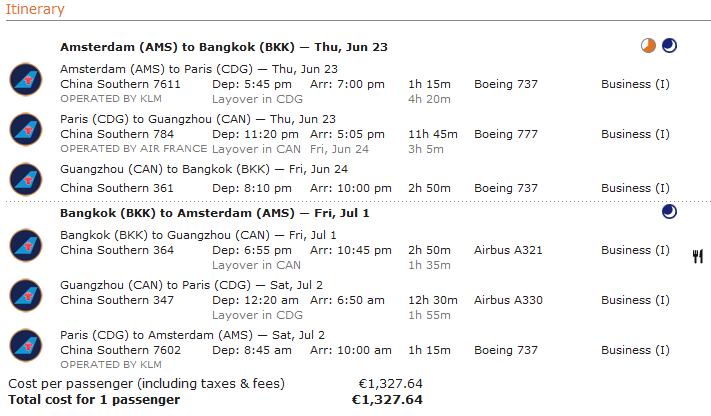Screen dimensions: 711x416
Task: Click the Business (I) class on flight 361
Action: pos(635,188)
